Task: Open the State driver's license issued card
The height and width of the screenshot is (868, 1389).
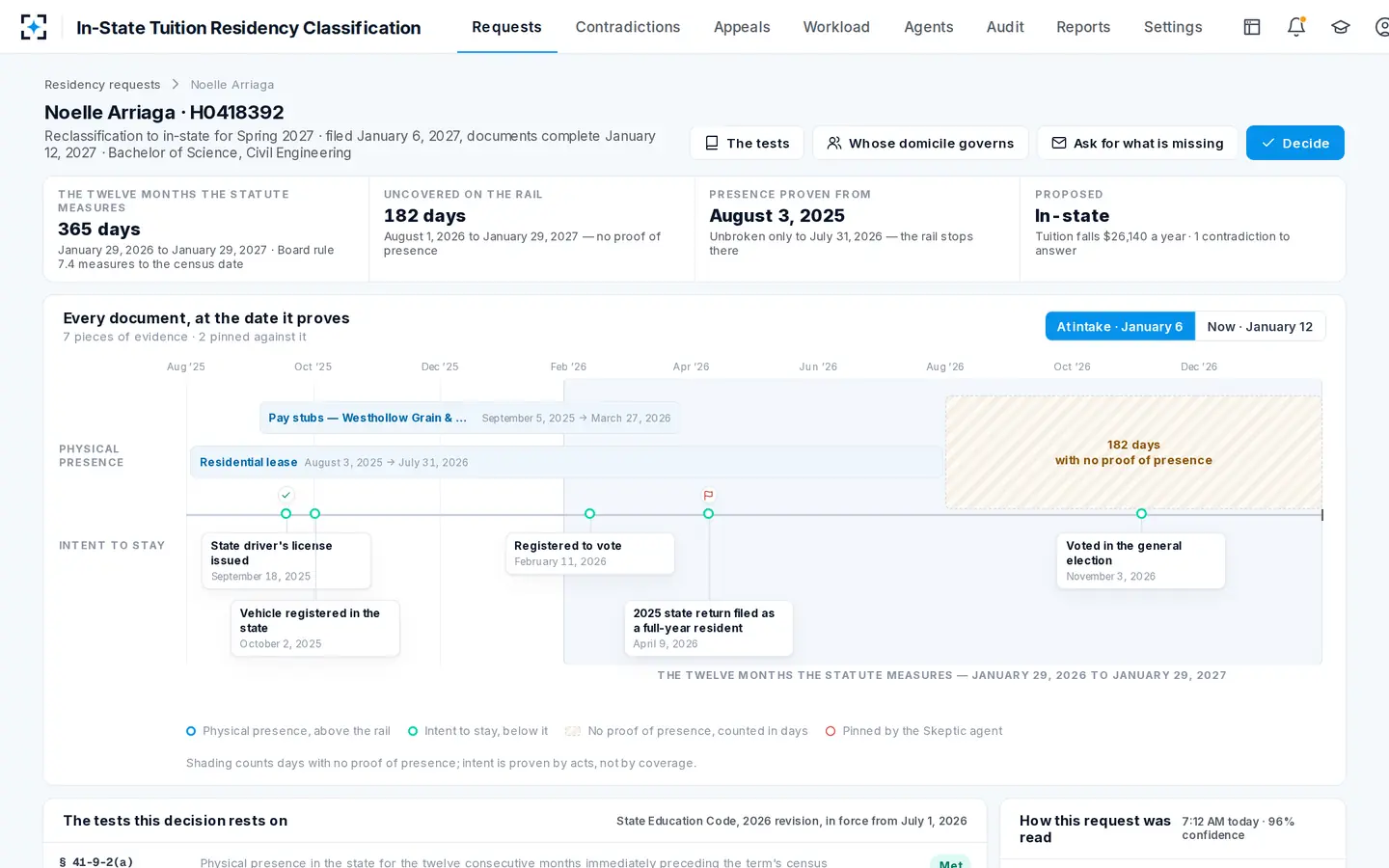Action: (286, 560)
